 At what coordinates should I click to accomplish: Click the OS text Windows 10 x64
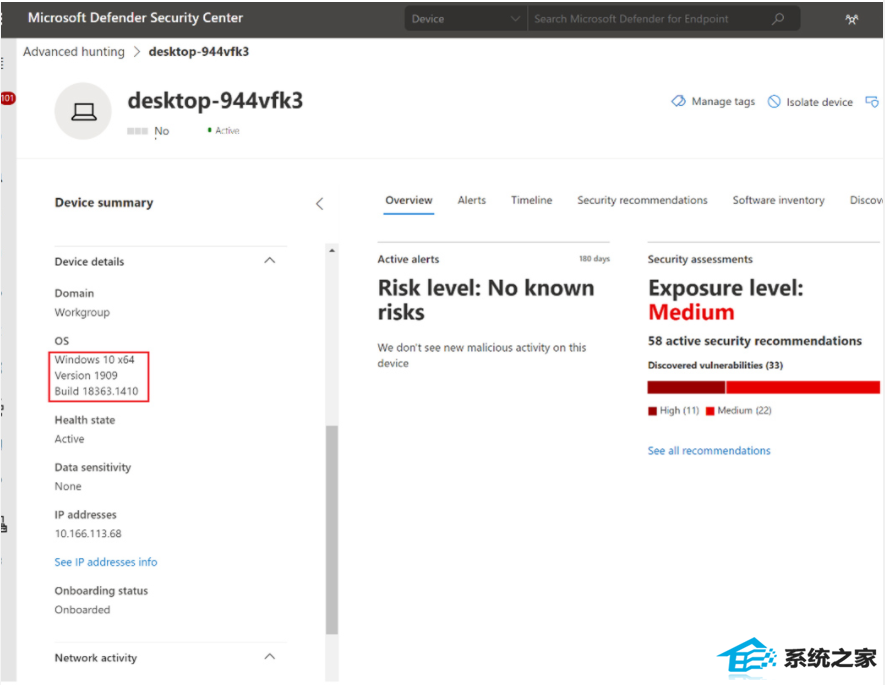tap(94, 360)
